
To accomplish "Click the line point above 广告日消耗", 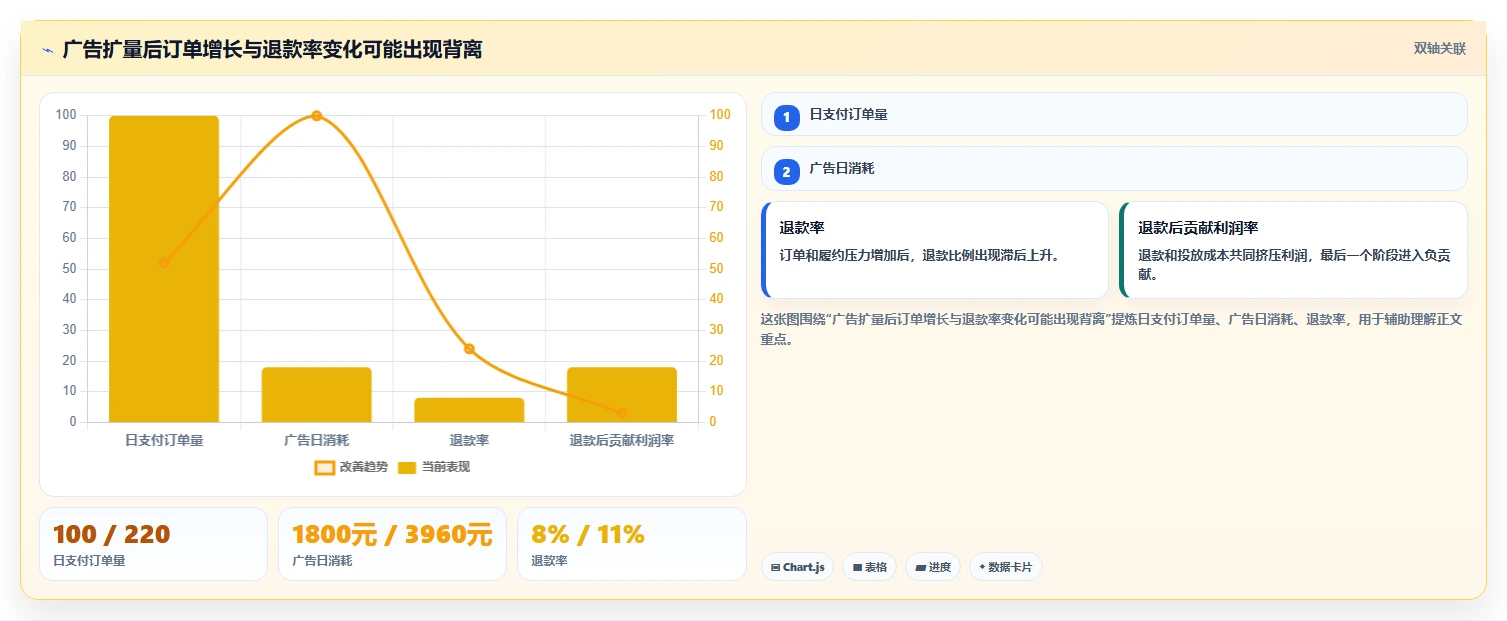I will (x=317, y=116).
